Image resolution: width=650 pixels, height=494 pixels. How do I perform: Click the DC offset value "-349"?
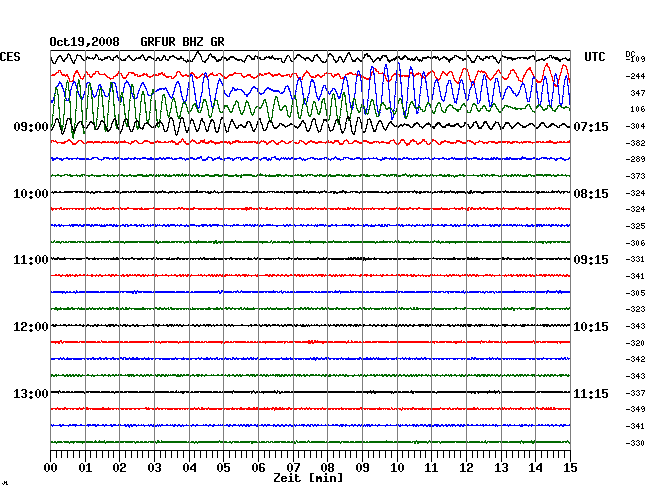click(635, 409)
